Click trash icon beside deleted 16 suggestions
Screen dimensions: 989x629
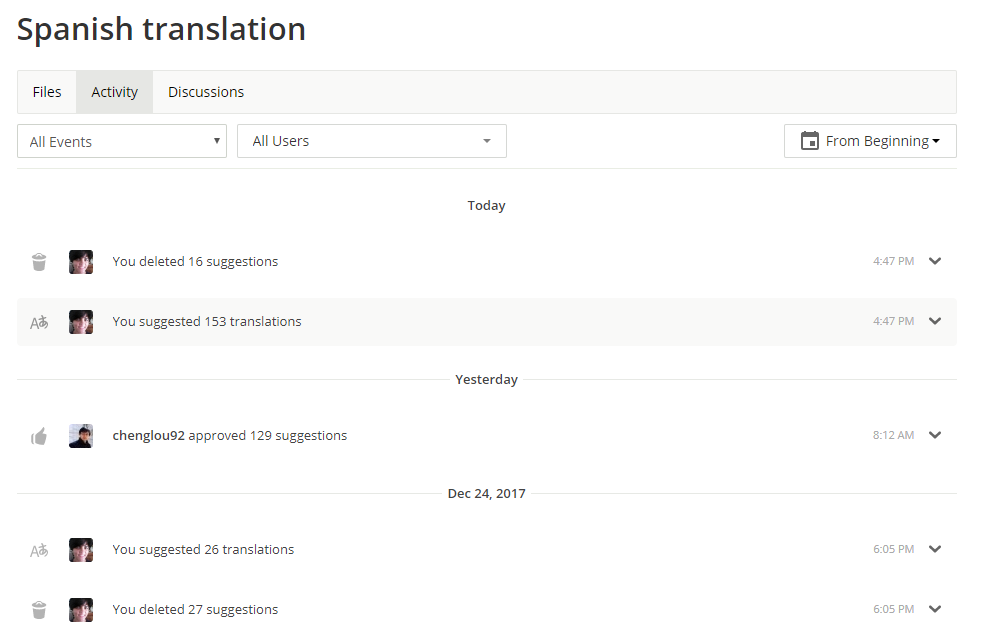click(x=39, y=262)
